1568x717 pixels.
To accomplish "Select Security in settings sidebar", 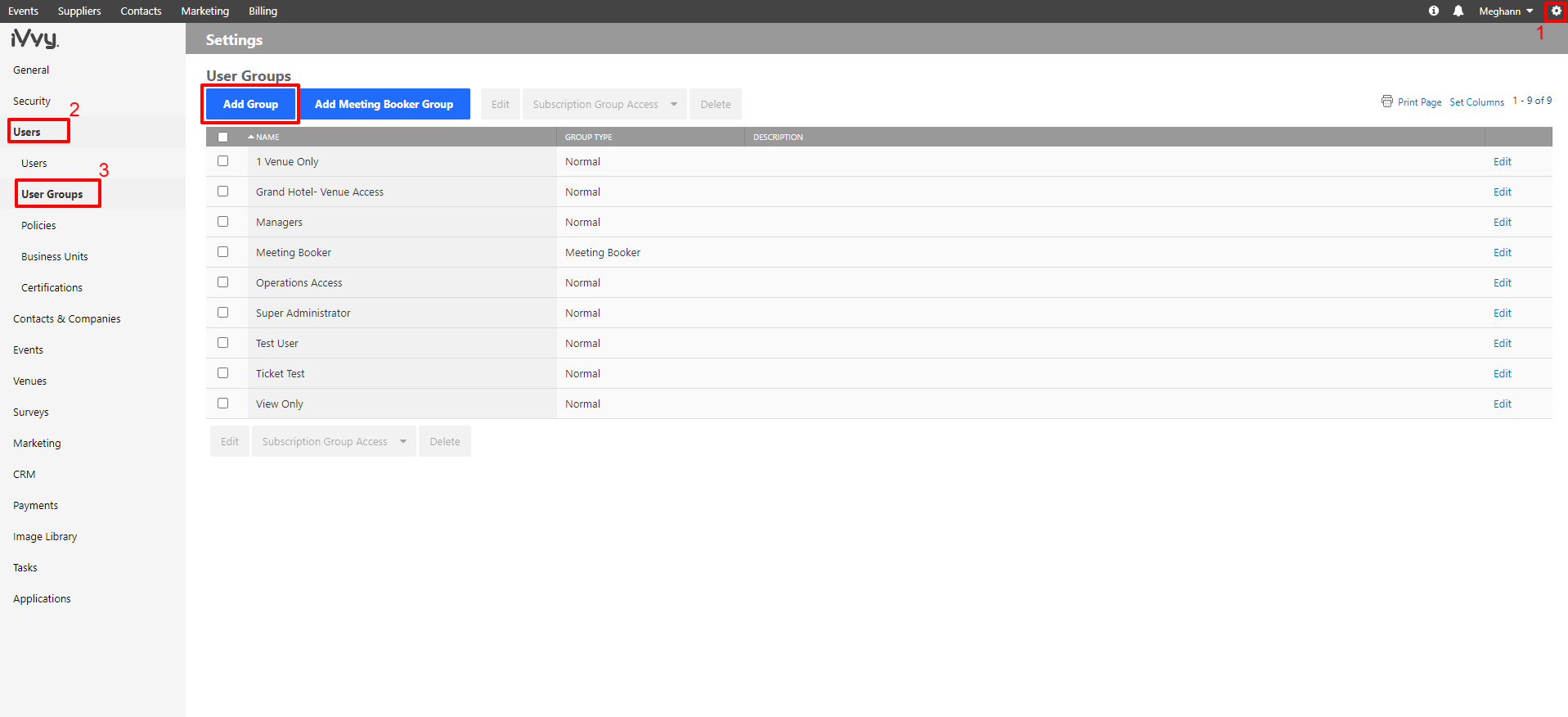I will 32,101.
